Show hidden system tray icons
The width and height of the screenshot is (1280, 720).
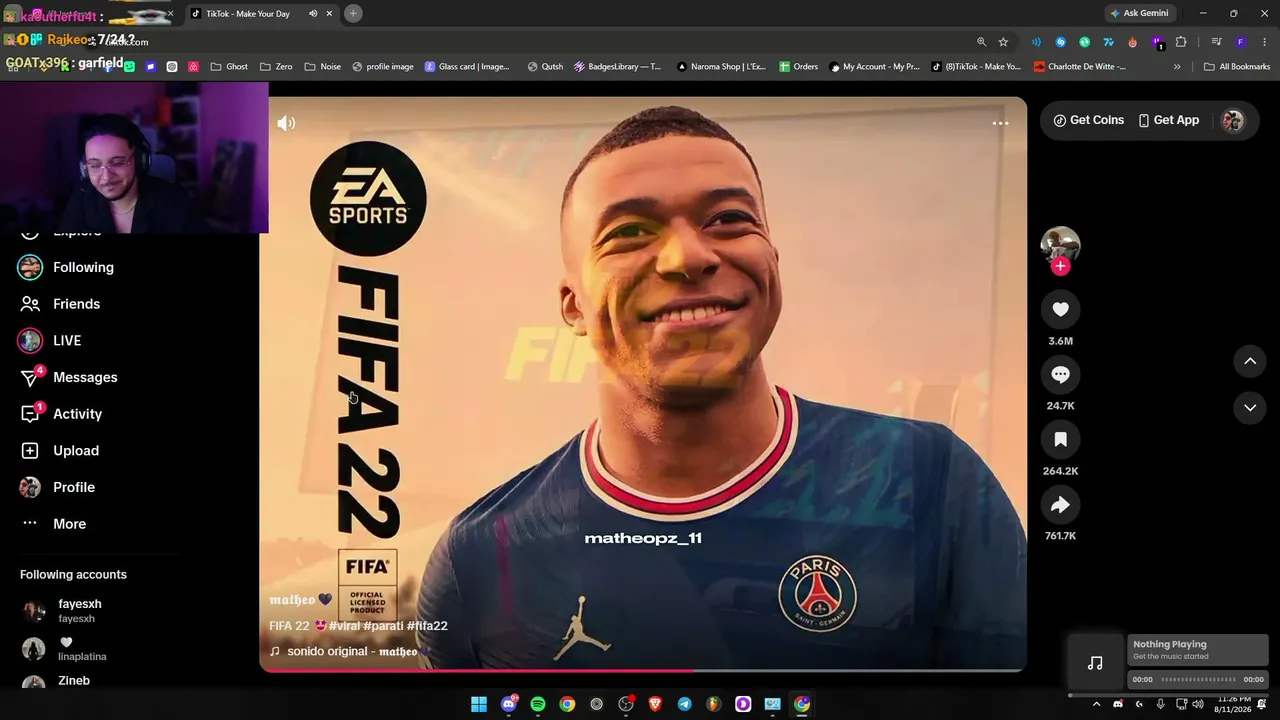pos(1096,704)
